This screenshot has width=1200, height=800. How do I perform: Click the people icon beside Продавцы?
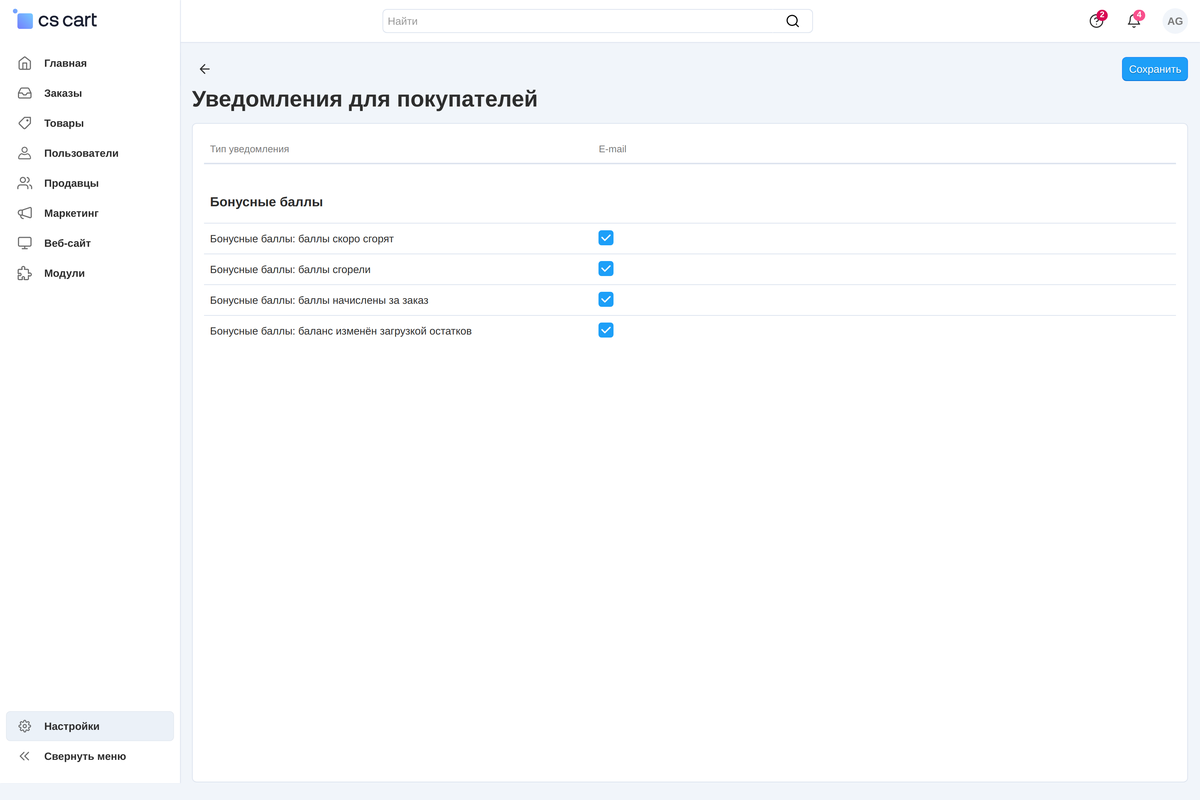25,183
